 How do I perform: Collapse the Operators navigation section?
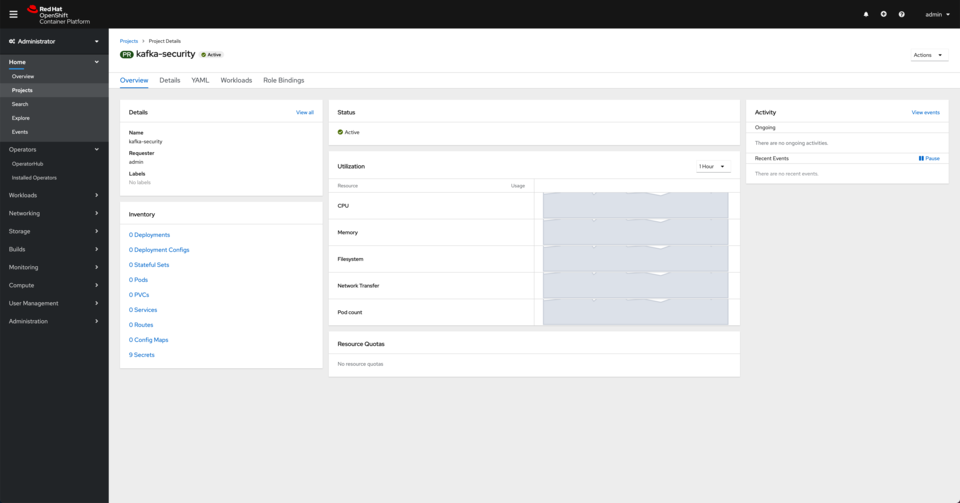click(x=54, y=149)
